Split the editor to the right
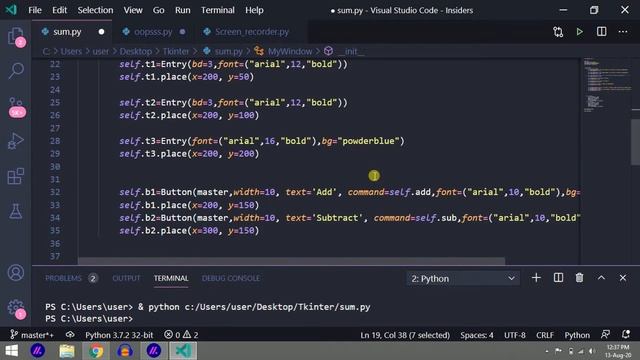The image size is (640, 360). tap(602, 32)
